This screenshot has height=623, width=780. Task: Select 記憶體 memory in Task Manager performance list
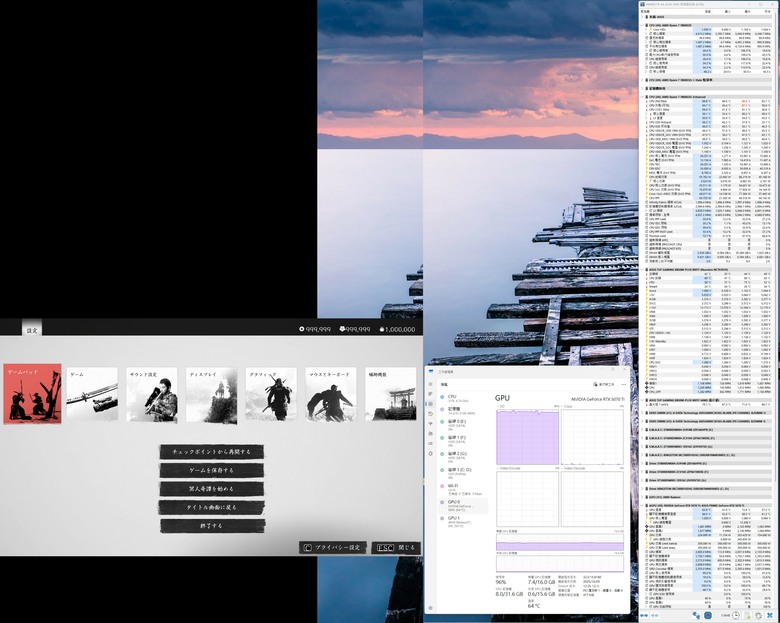(464, 411)
